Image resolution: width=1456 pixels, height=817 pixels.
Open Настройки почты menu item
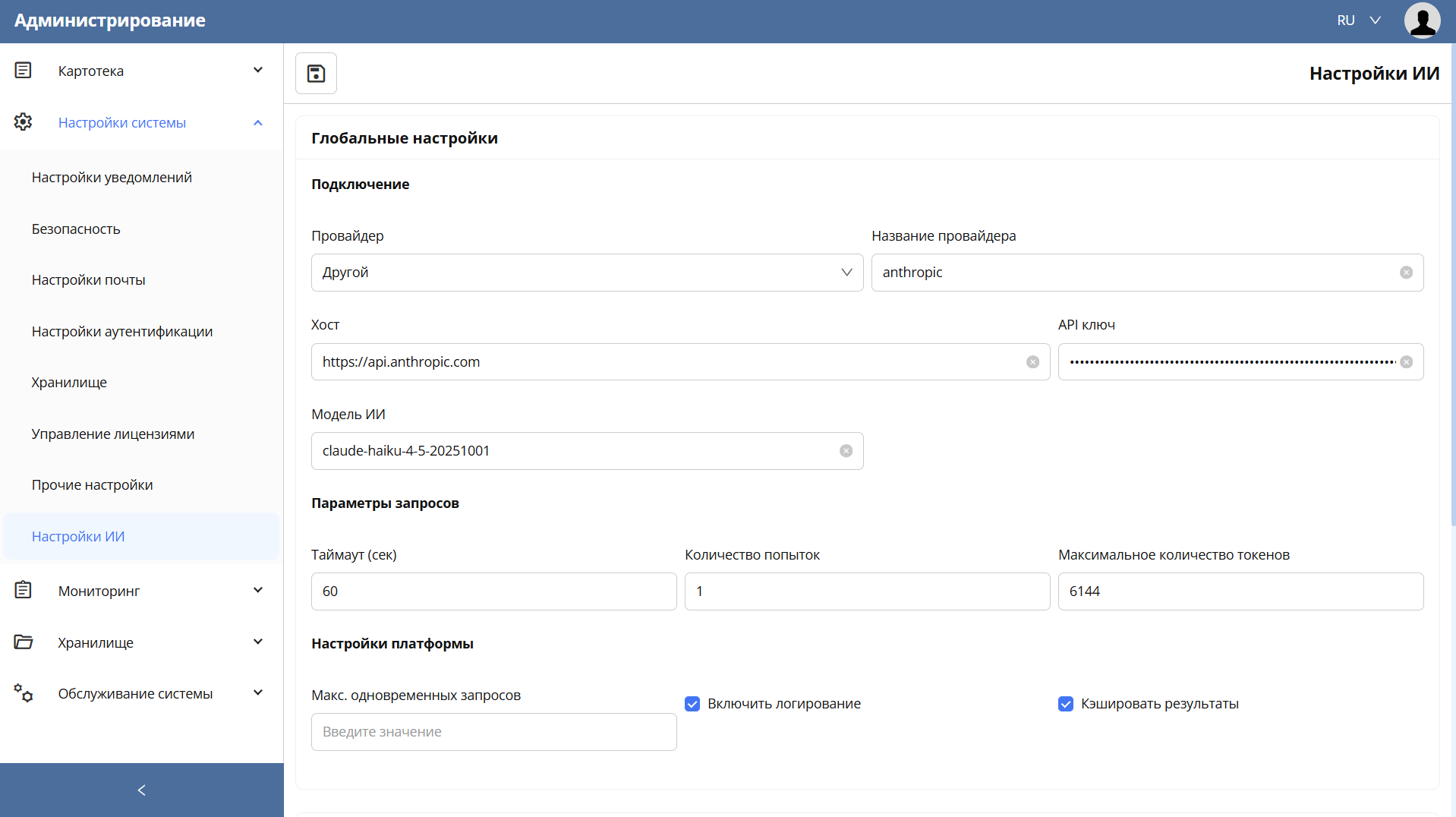point(88,280)
